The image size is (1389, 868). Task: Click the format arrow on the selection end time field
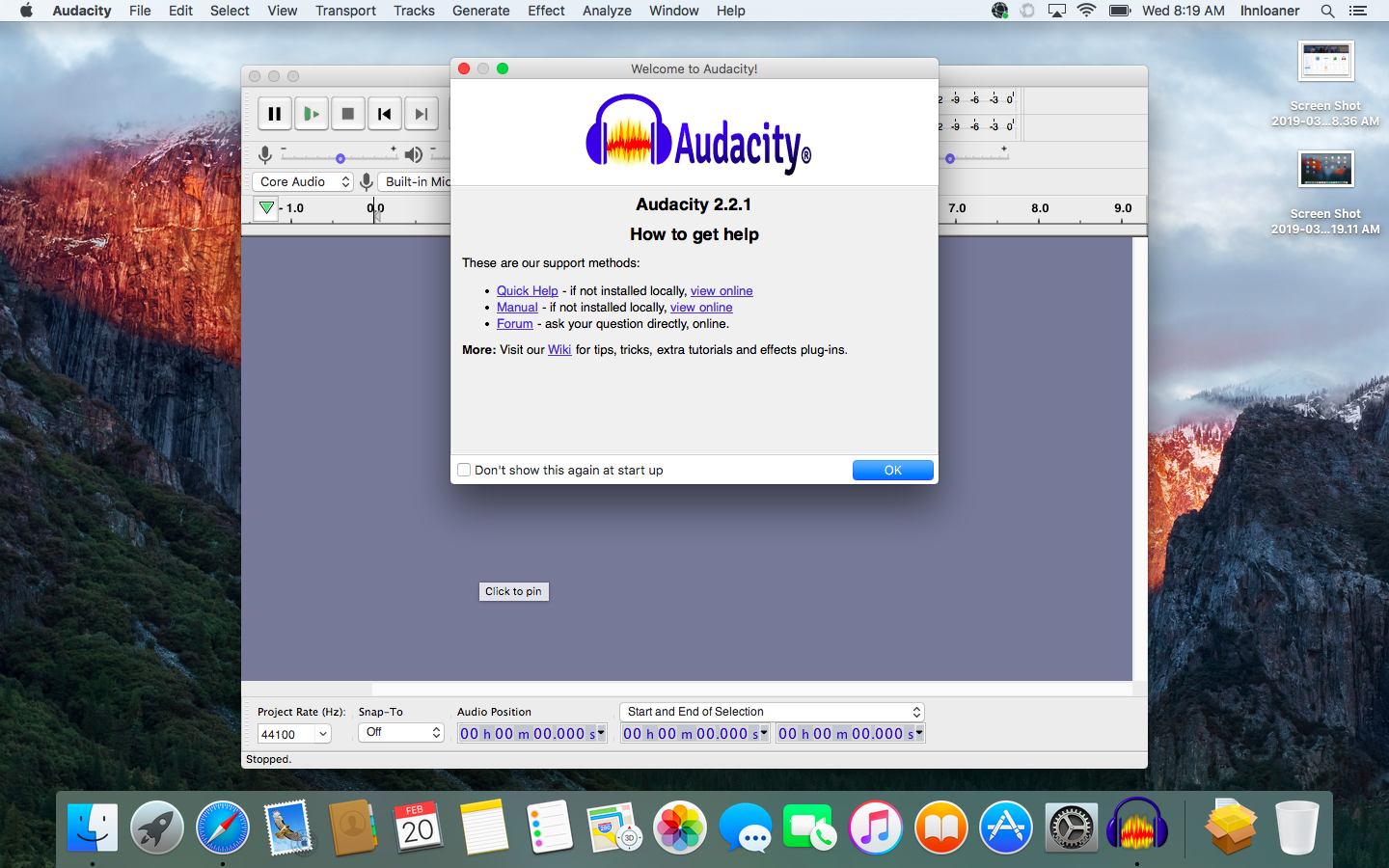(x=919, y=733)
